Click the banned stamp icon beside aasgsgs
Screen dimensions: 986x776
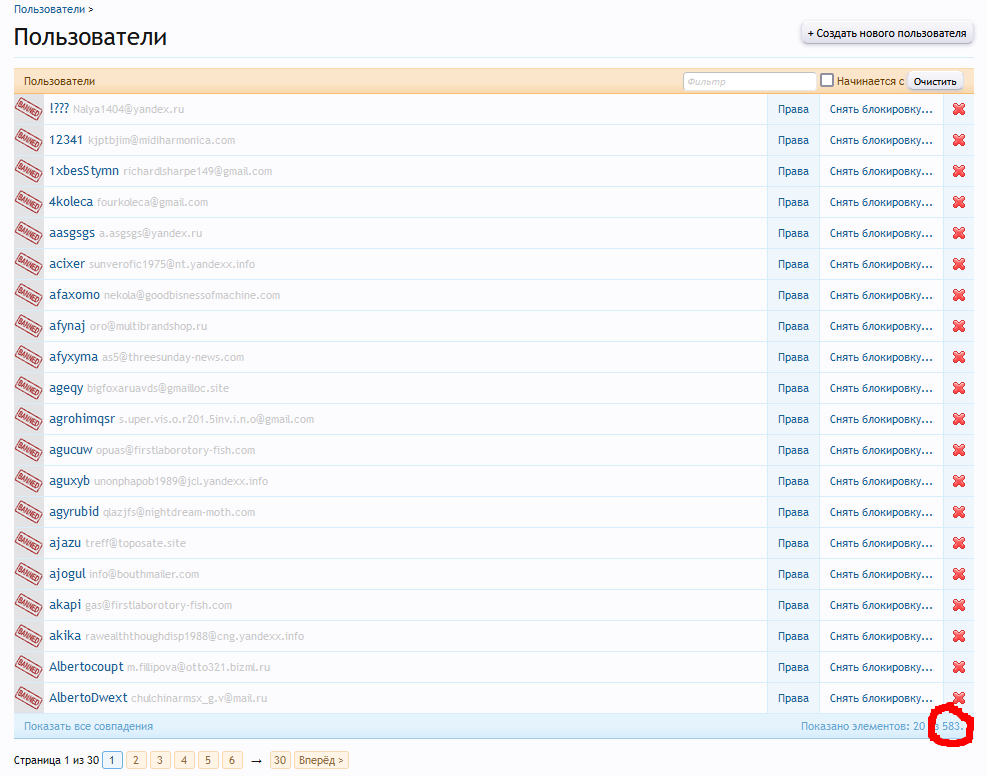pos(29,233)
